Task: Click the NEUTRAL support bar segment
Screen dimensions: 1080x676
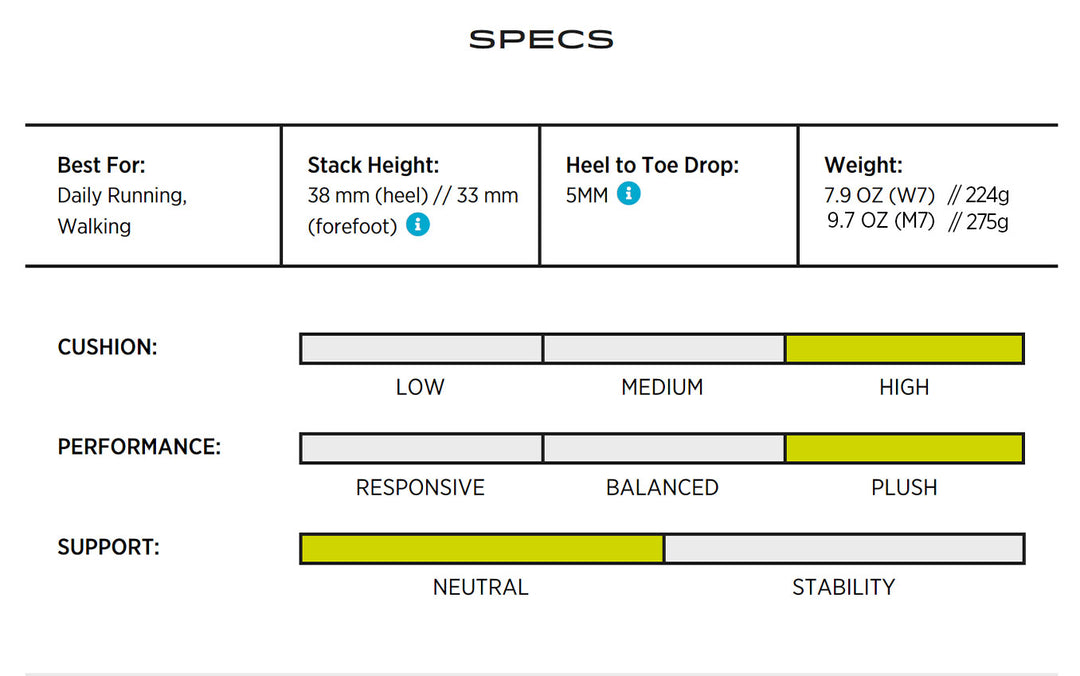Action: (481, 548)
